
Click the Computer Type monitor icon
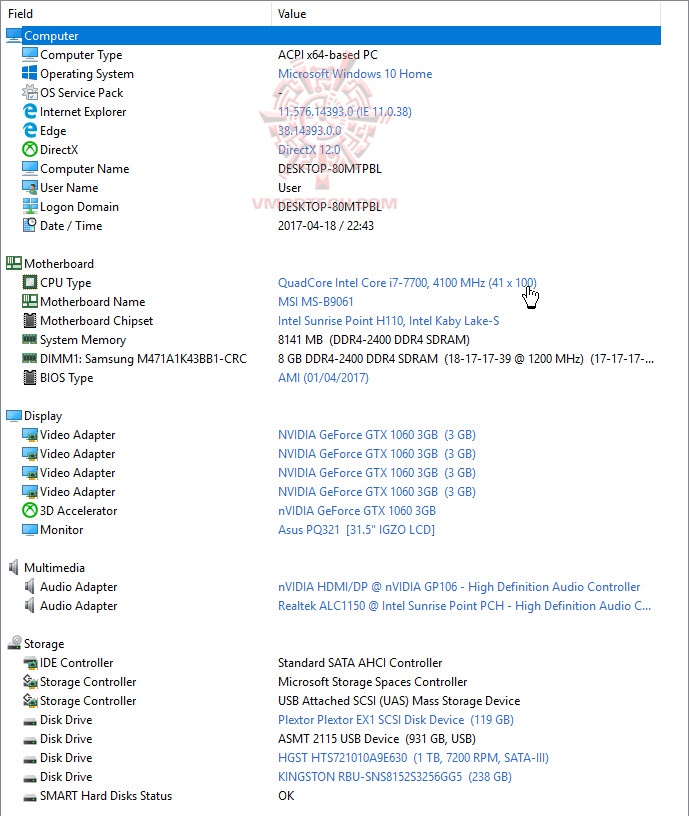point(30,55)
